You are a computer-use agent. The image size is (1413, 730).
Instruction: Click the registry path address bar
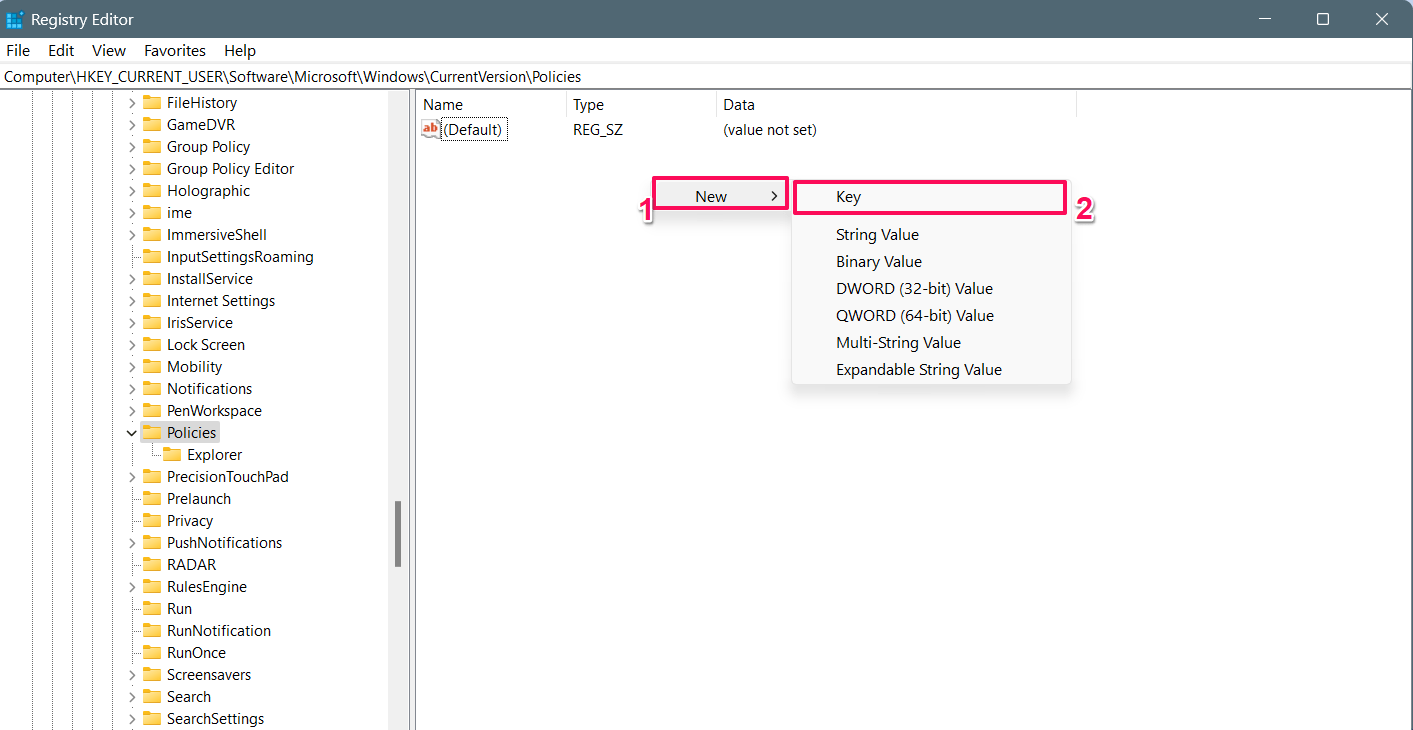coord(706,76)
